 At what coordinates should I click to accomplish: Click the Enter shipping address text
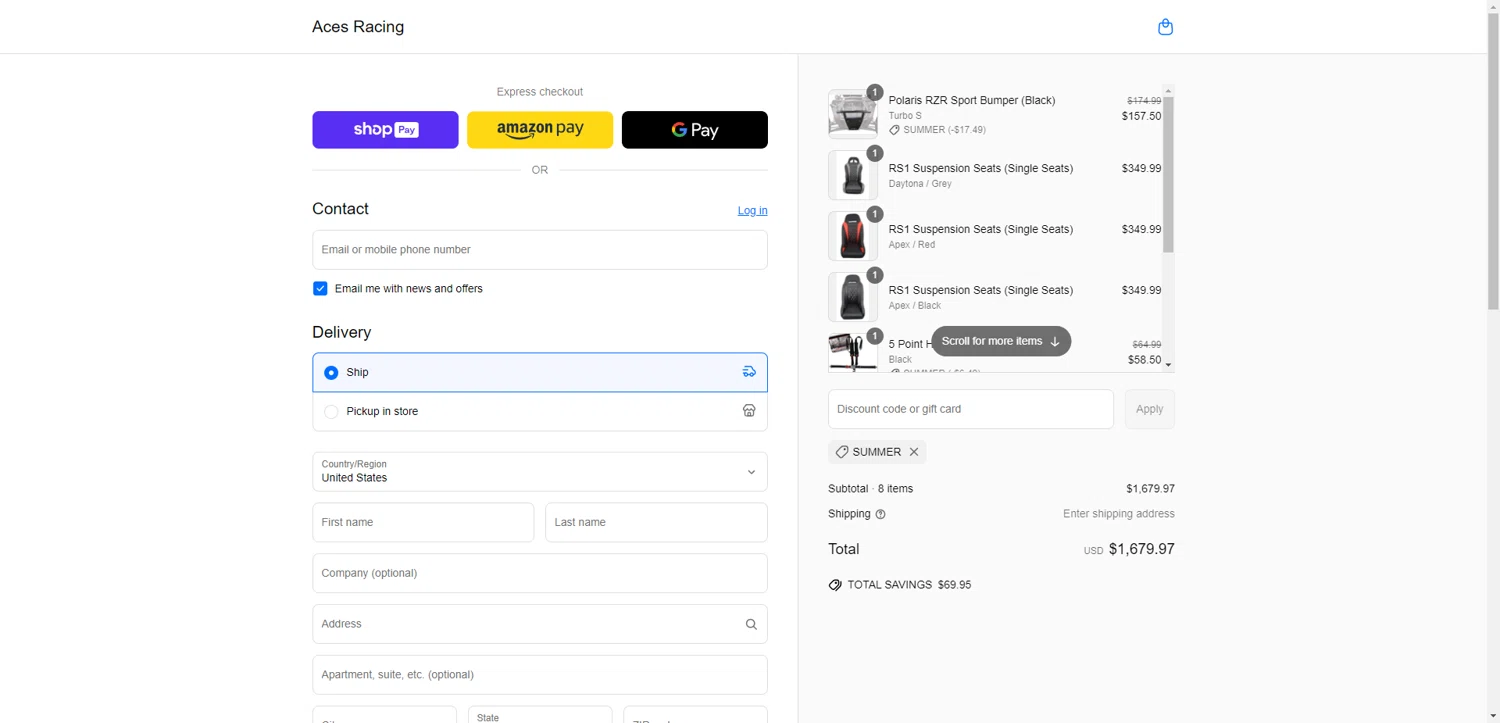[1119, 514]
